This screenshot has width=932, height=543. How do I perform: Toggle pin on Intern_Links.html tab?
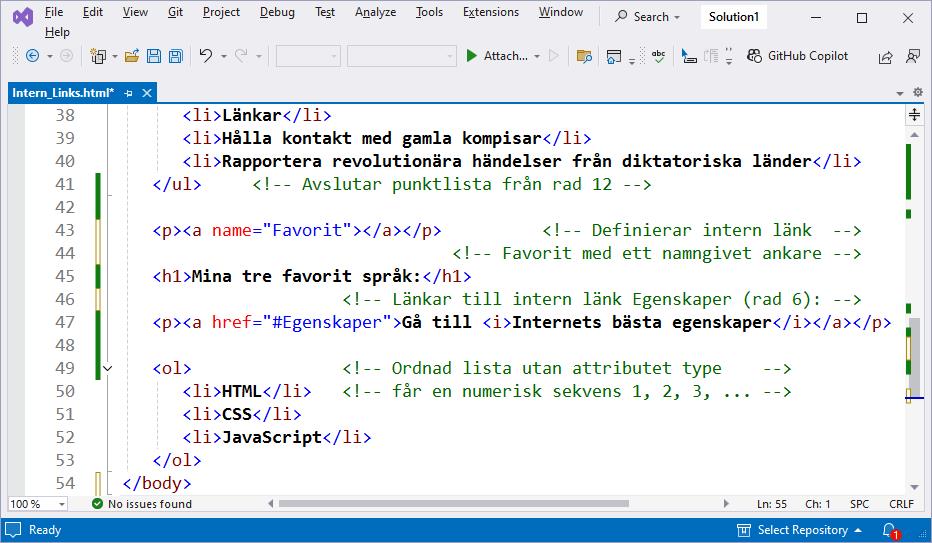pos(128,92)
